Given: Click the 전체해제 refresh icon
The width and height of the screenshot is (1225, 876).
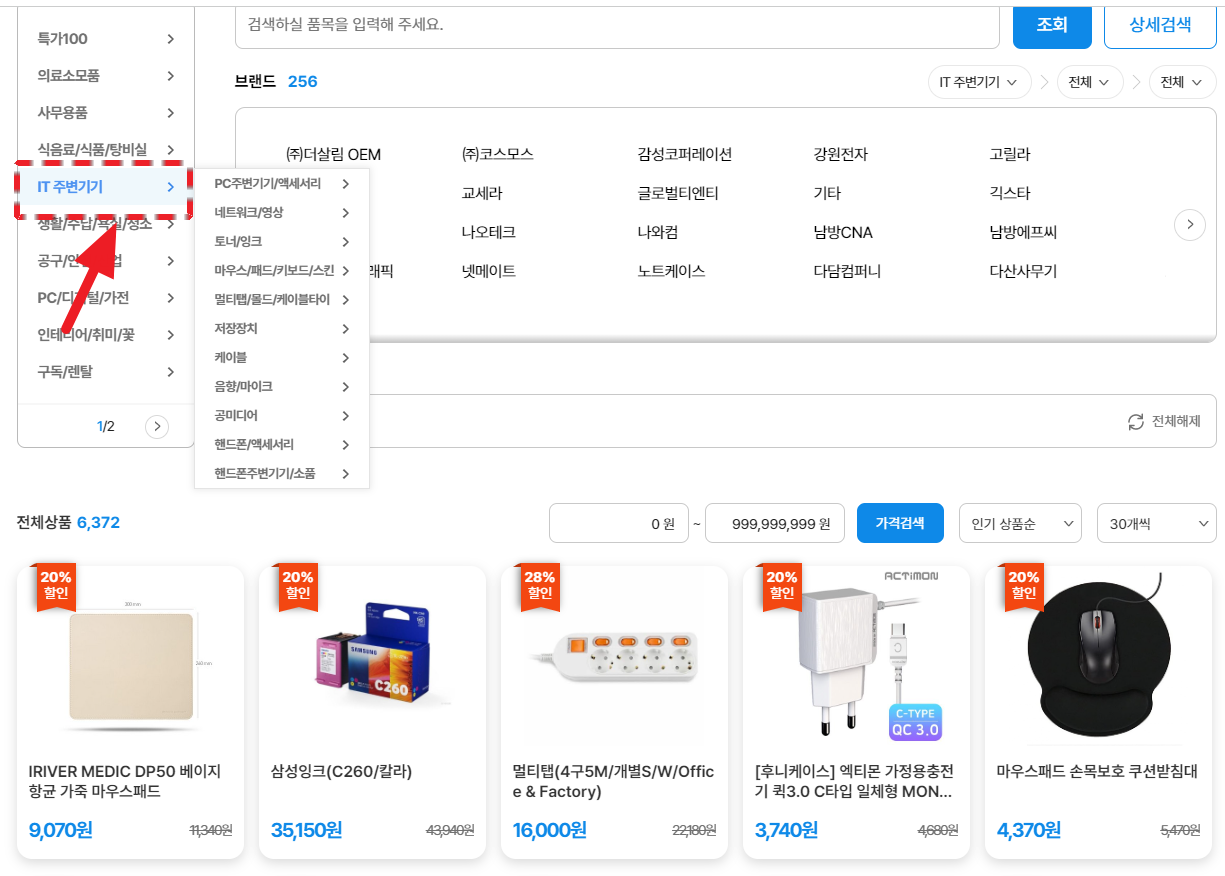Looking at the screenshot, I should pos(1135,422).
